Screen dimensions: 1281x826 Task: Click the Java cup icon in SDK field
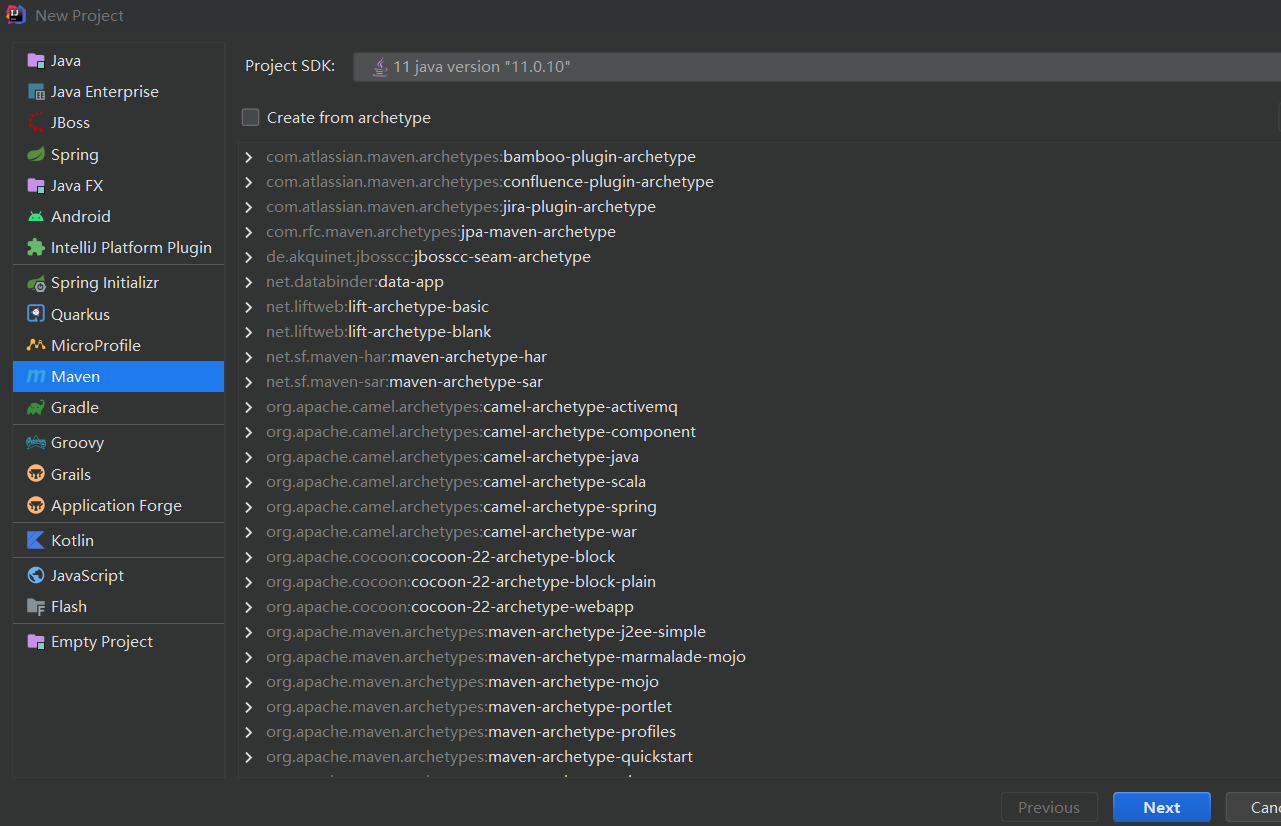tap(380, 67)
